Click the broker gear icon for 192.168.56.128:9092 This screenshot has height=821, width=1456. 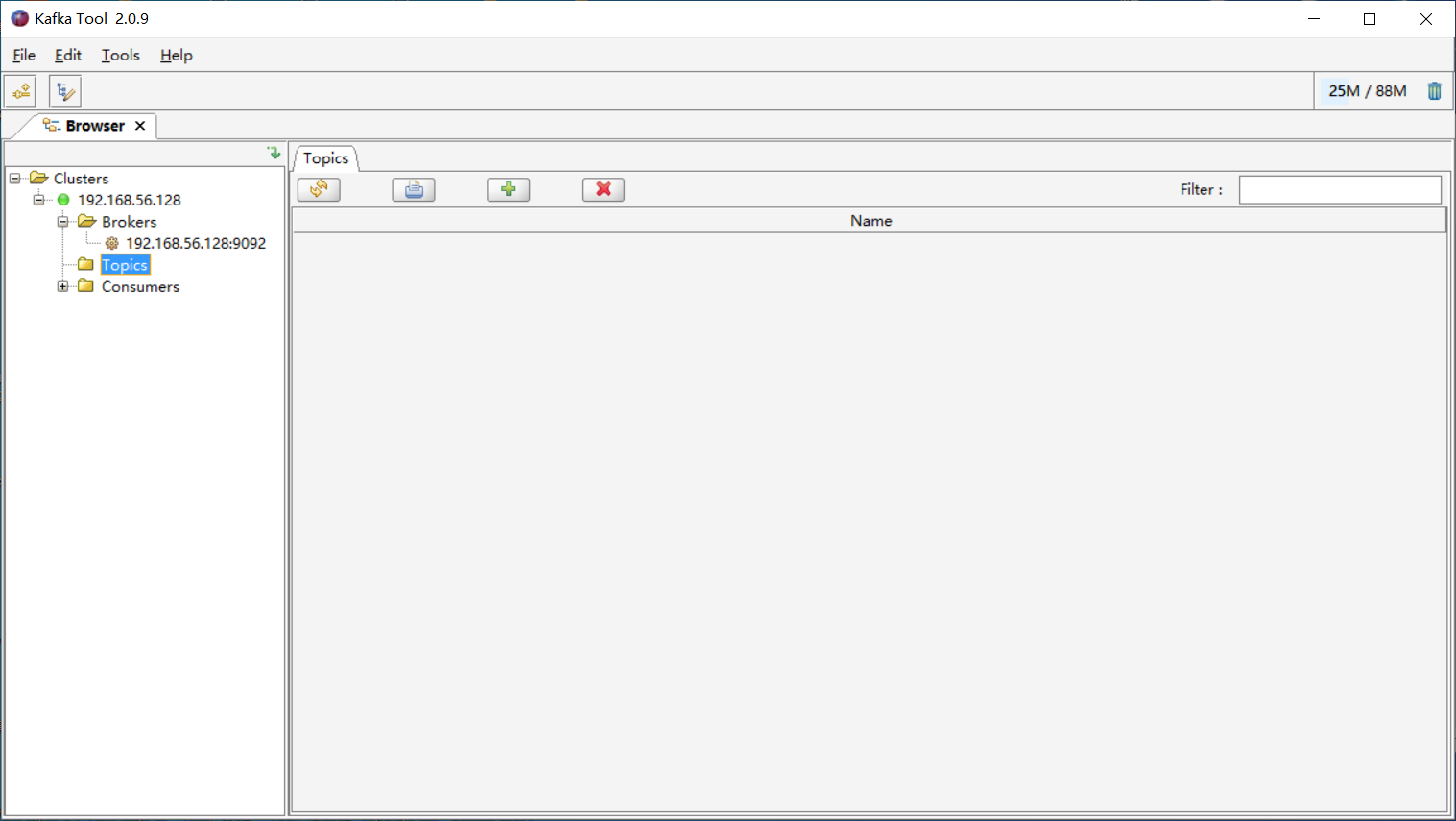111,243
